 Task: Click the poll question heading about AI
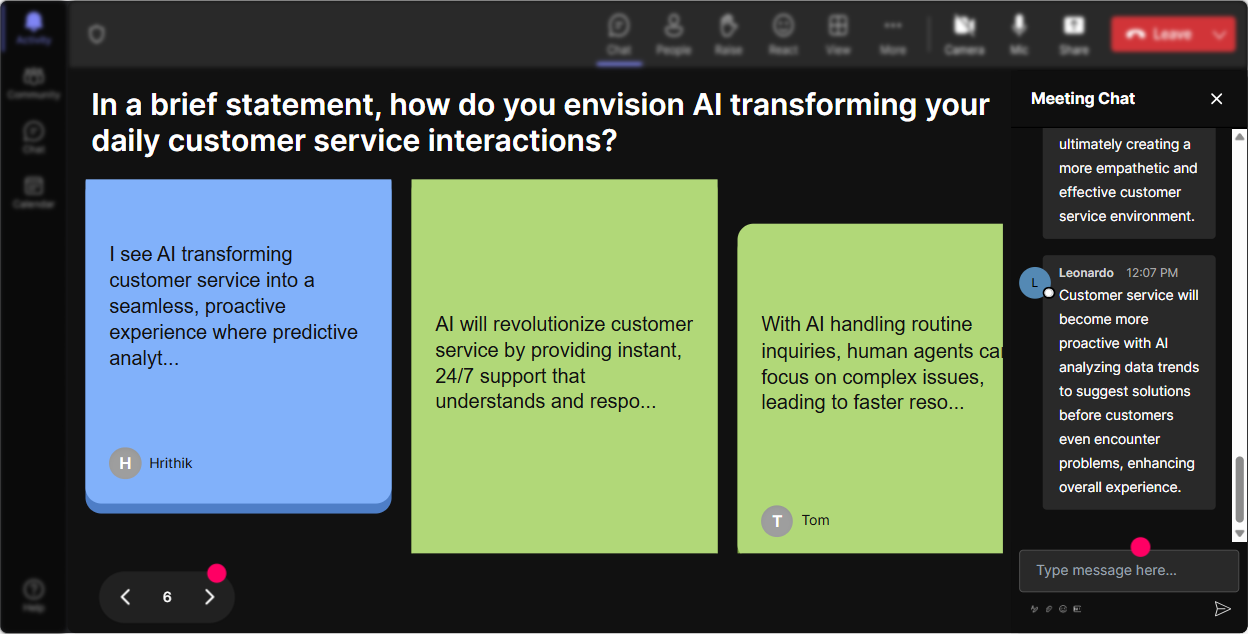click(540, 123)
